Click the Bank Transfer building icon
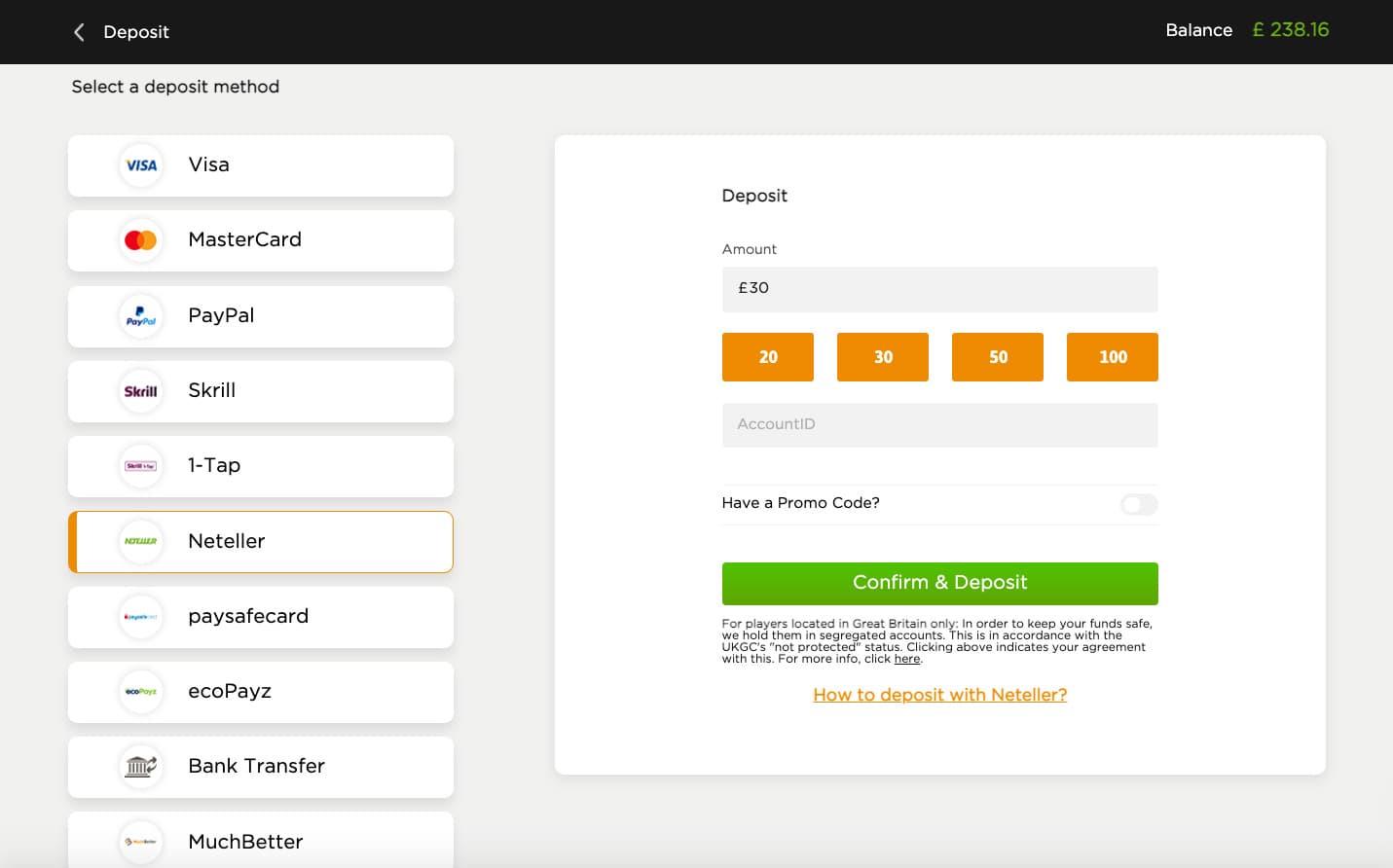This screenshot has height=868, width=1393. coord(141,767)
